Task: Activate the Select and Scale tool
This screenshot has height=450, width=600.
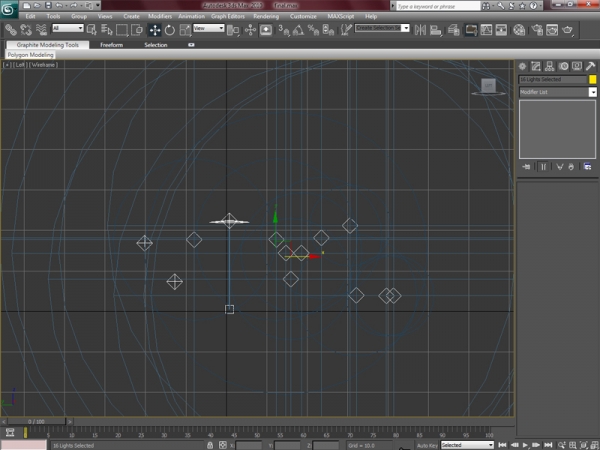Action: point(185,30)
